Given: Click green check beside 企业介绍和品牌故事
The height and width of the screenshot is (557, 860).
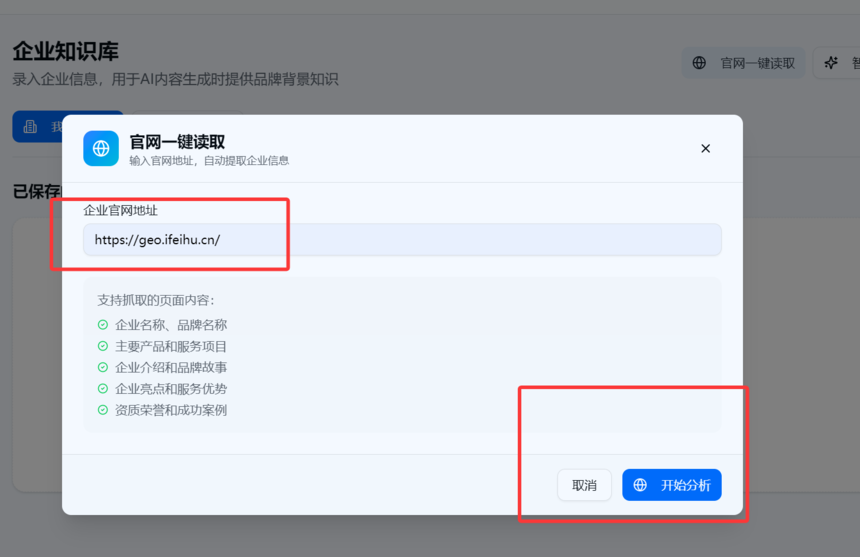Looking at the screenshot, I should (x=103, y=367).
